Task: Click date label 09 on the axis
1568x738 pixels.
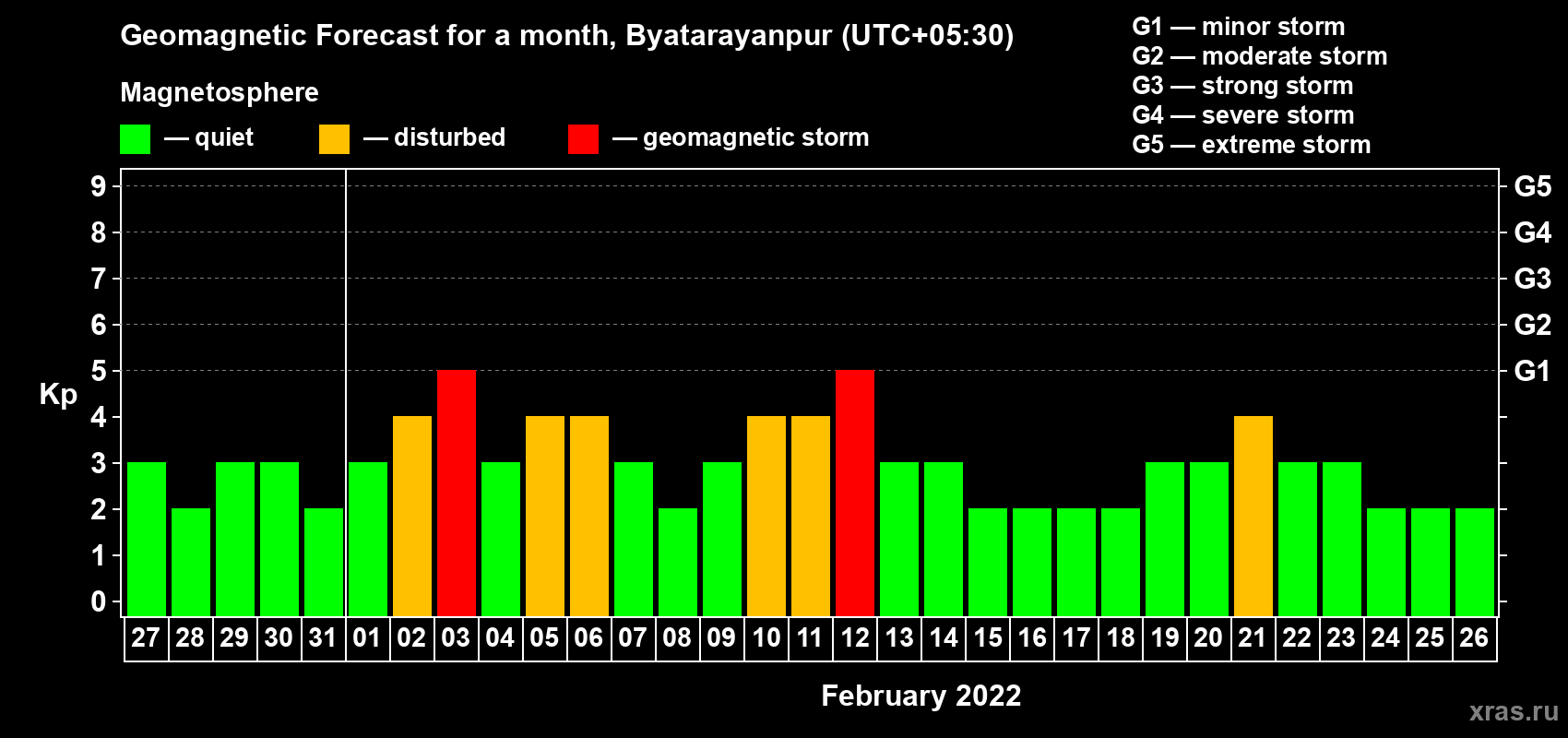Action: point(721,637)
